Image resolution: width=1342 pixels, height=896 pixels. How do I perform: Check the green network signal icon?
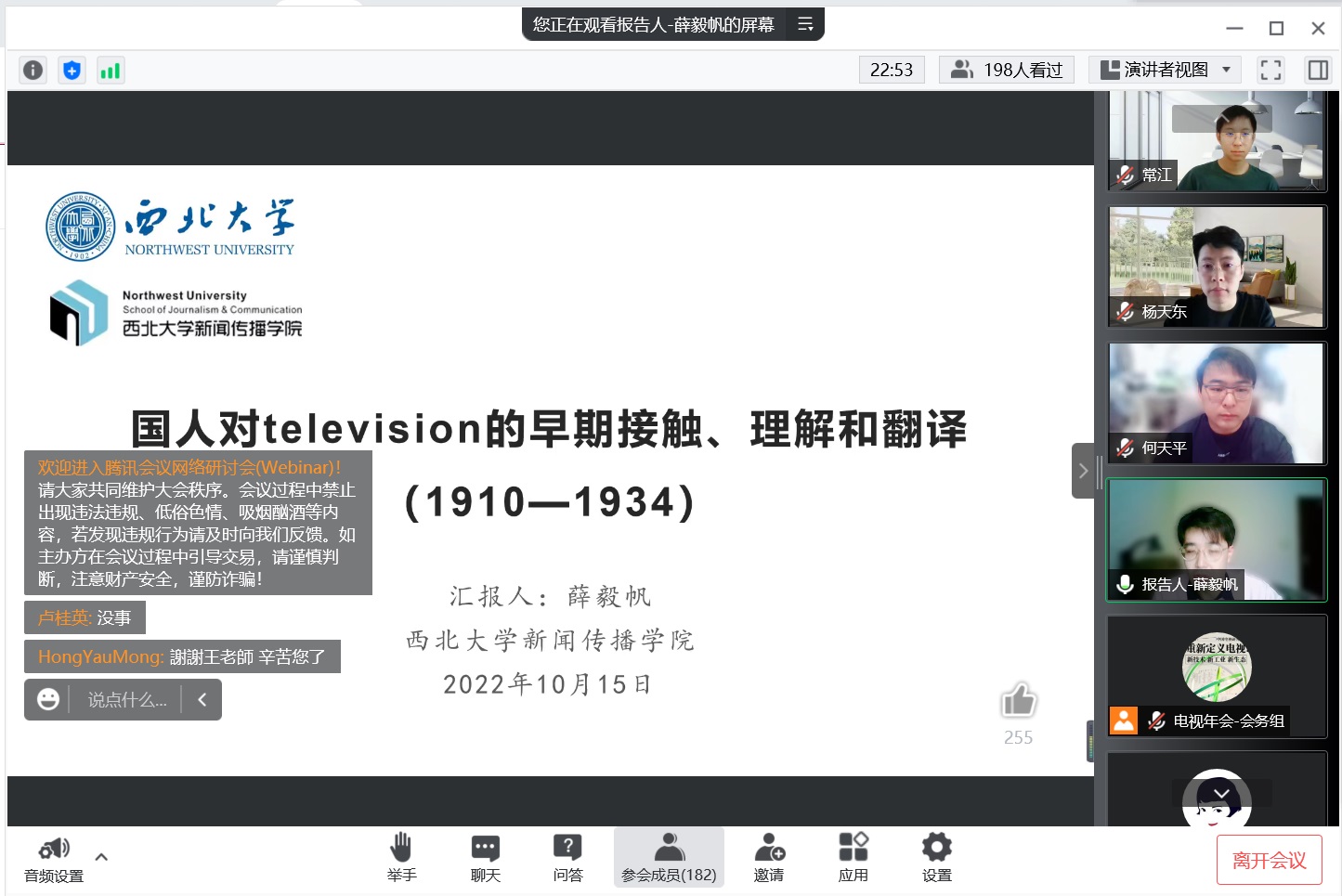pos(111,71)
